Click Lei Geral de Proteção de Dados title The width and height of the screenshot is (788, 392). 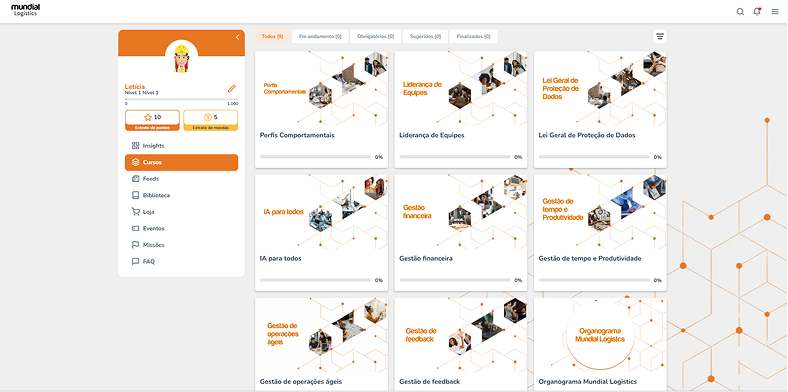587,135
